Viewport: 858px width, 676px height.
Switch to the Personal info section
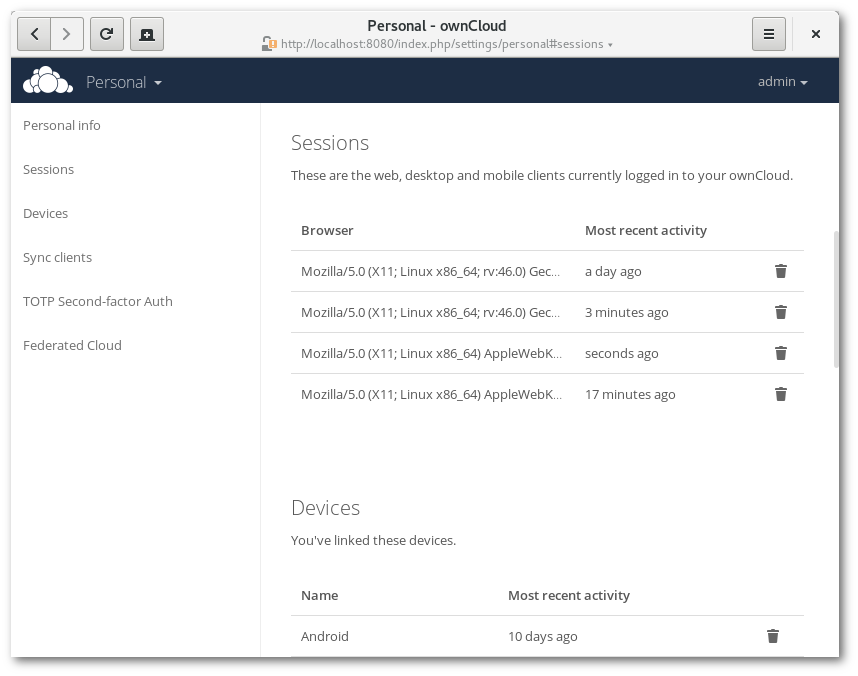point(62,125)
